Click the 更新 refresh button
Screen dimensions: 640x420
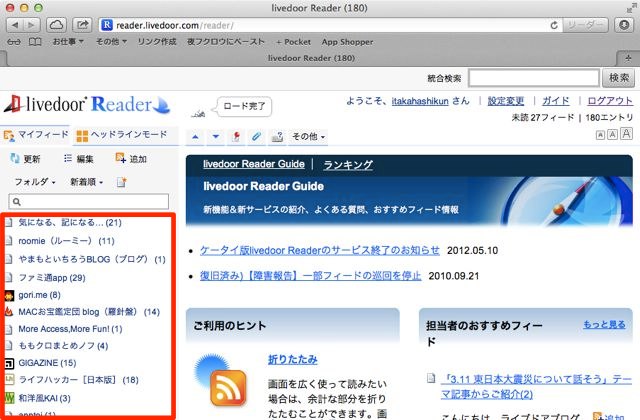(x=25, y=159)
